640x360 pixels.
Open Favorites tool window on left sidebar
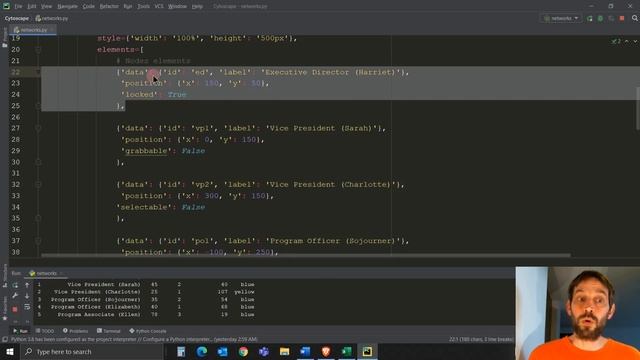5,309
